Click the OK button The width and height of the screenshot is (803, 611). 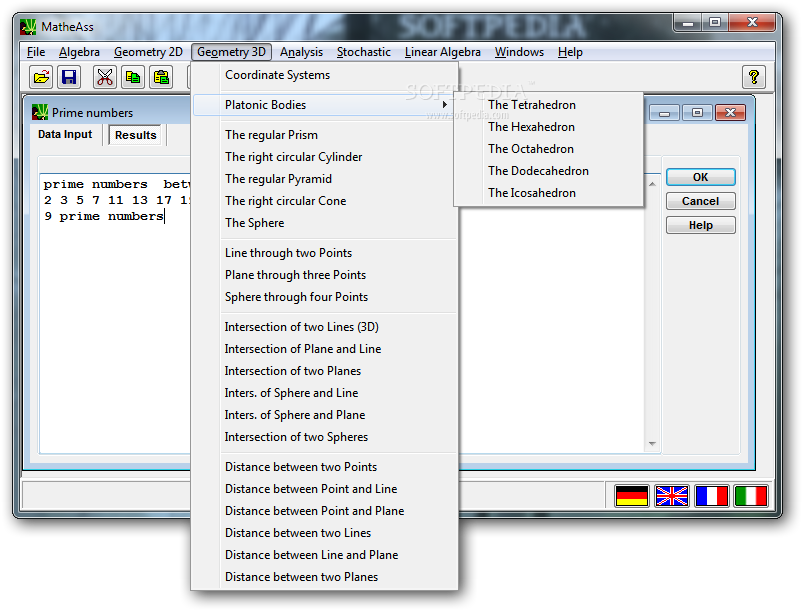coord(701,177)
